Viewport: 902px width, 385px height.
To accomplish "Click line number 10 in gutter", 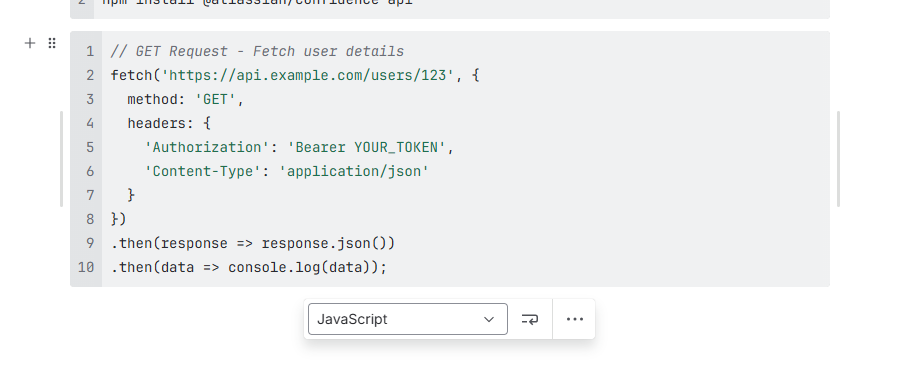I will point(86,268).
